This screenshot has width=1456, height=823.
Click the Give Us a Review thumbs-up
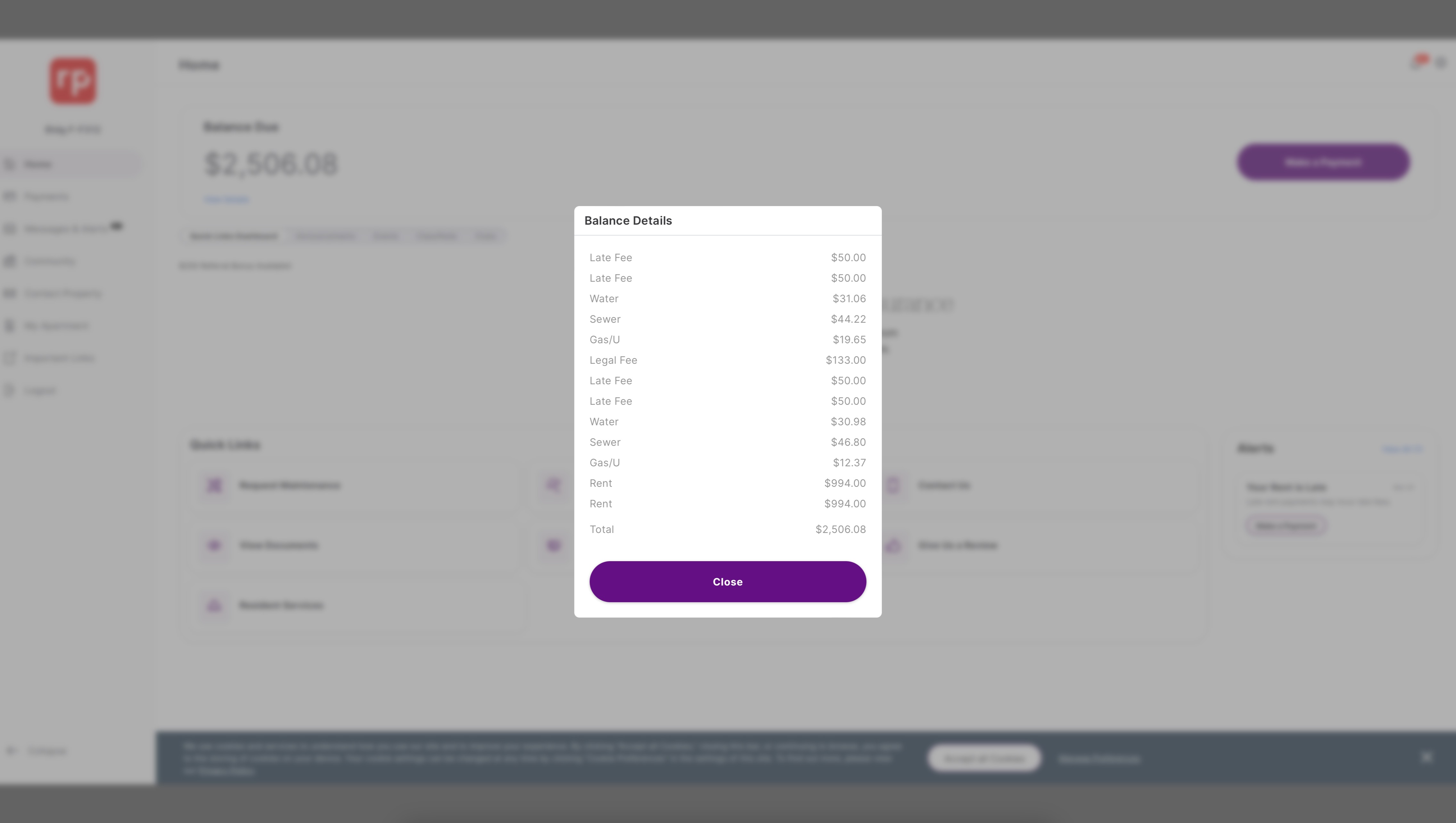click(x=893, y=545)
